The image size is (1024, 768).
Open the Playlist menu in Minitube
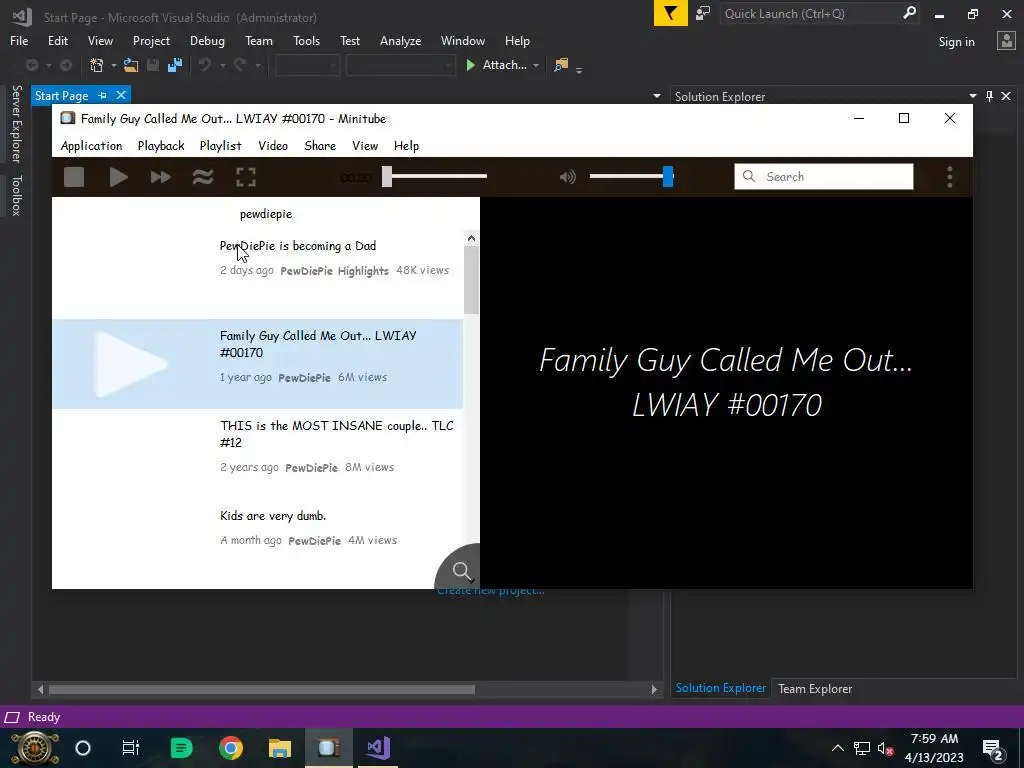coord(221,146)
